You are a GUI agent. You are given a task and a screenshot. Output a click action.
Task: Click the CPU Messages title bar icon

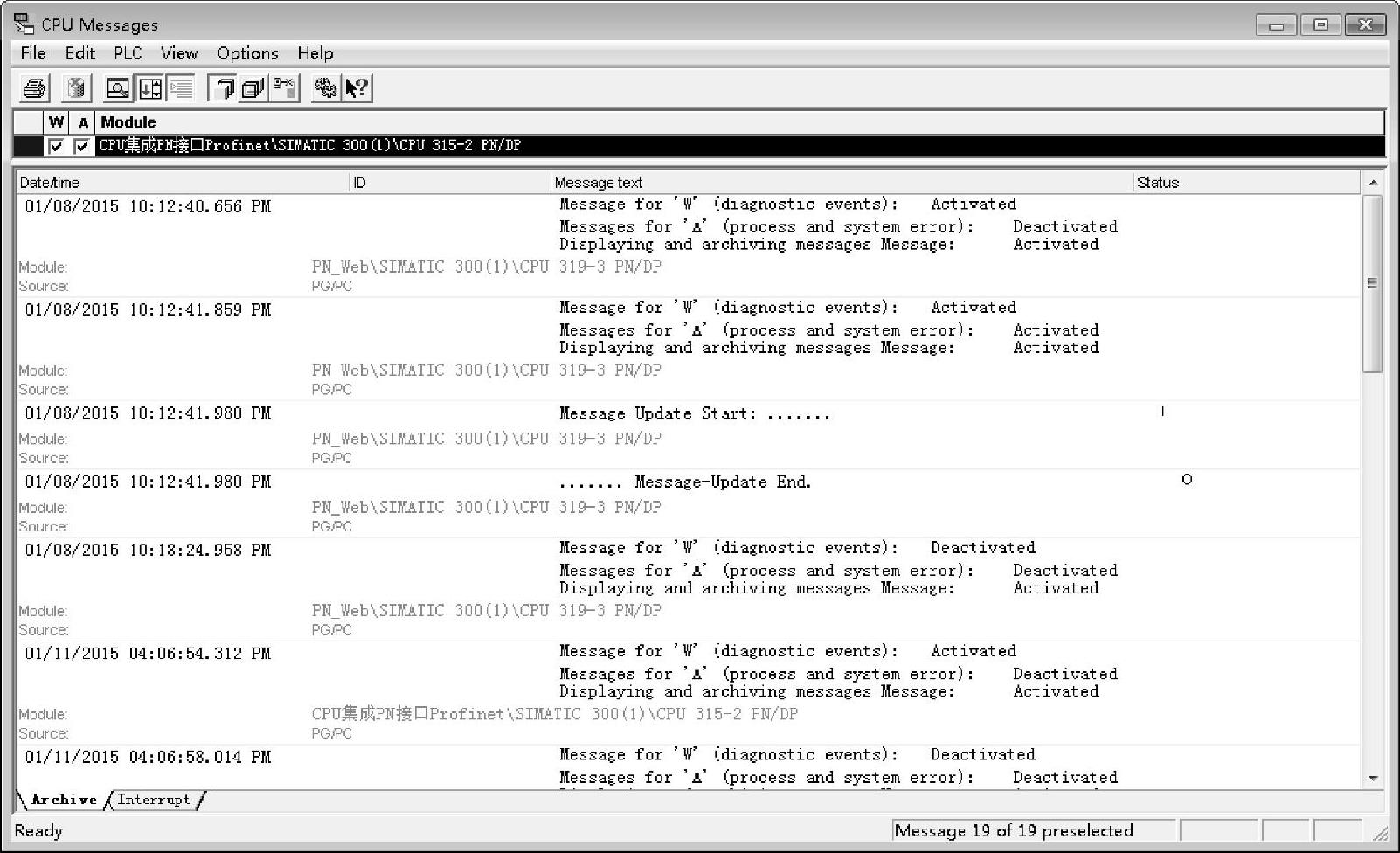tap(24, 24)
